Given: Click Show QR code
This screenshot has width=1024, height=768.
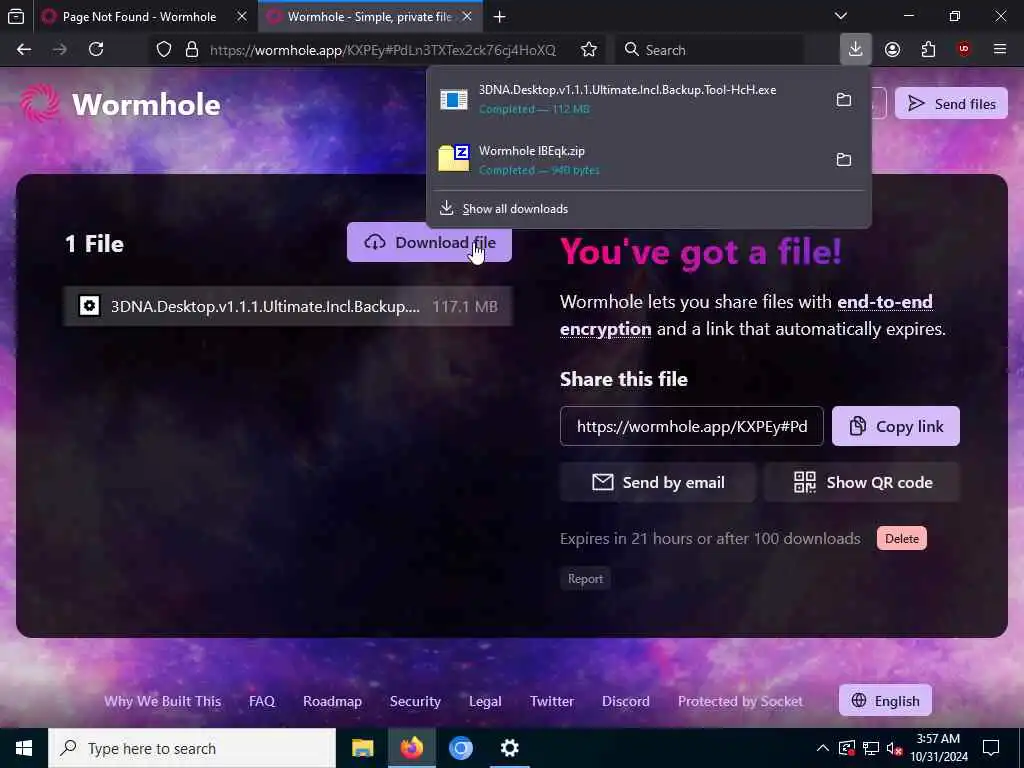Looking at the screenshot, I should (862, 483).
